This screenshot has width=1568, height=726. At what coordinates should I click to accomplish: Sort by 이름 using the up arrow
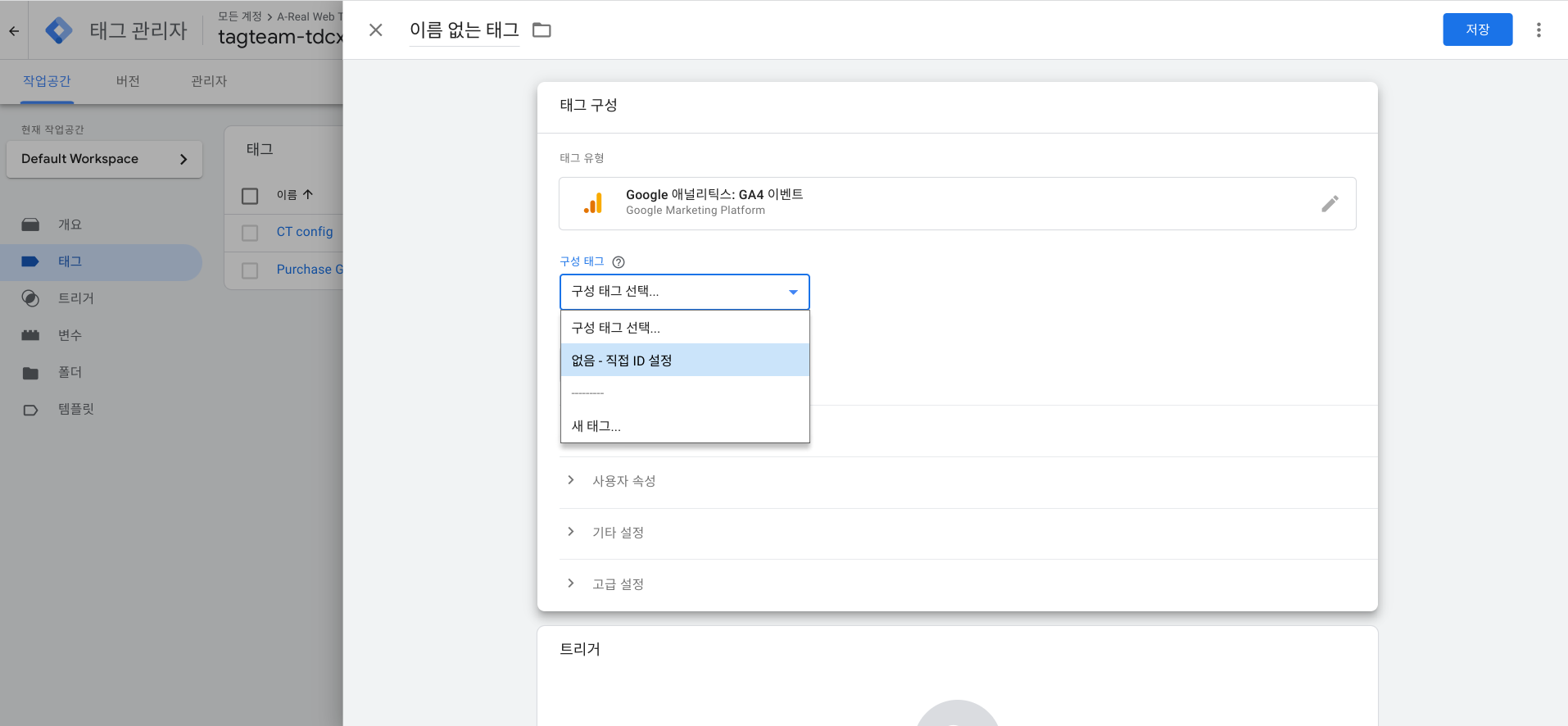(308, 194)
